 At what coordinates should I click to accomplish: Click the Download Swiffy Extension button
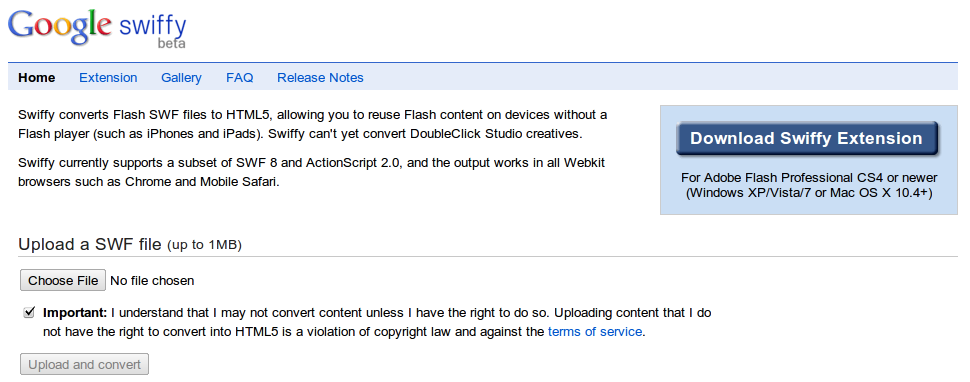click(x=807, y=138)
